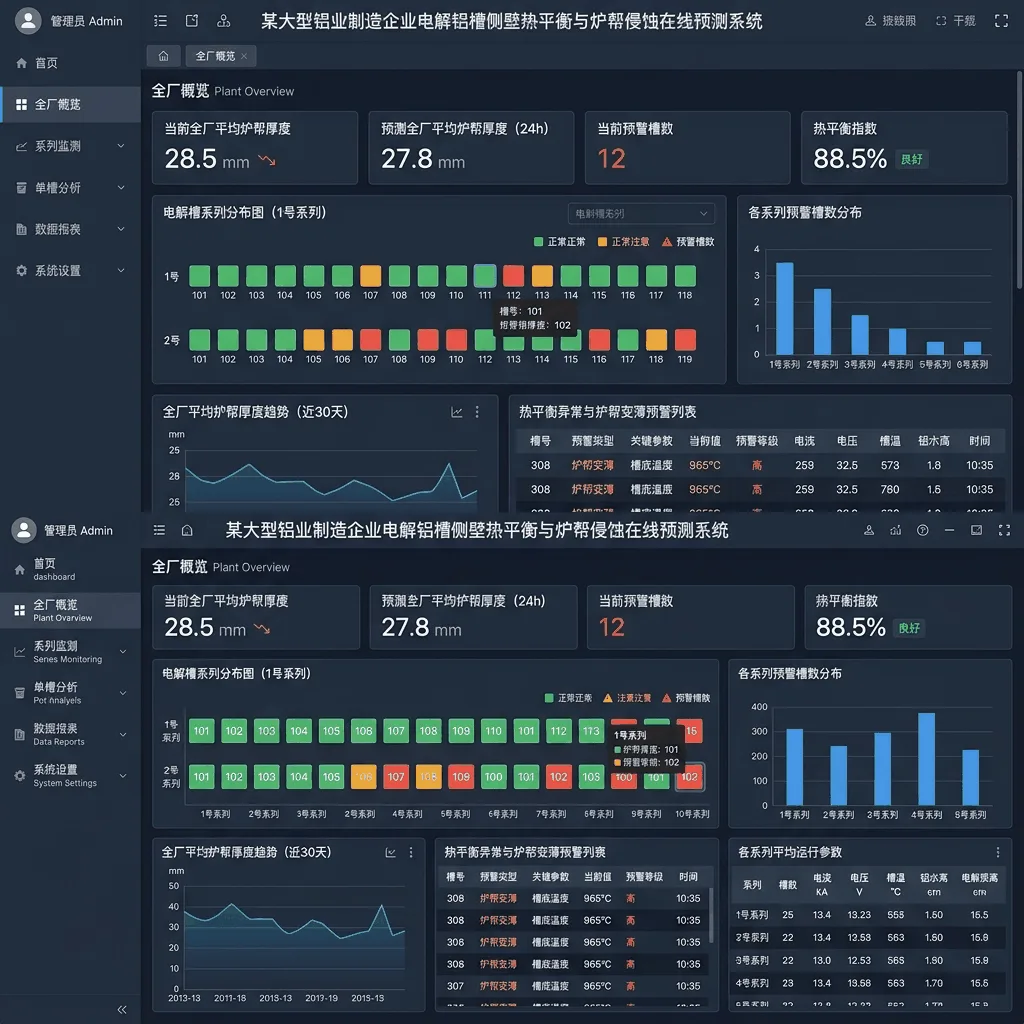Image resolution: width=1024 pixels, height=1024 pixels.
Task: Expand the System Settings chevron in bottom sidebar
Action: 123,775
